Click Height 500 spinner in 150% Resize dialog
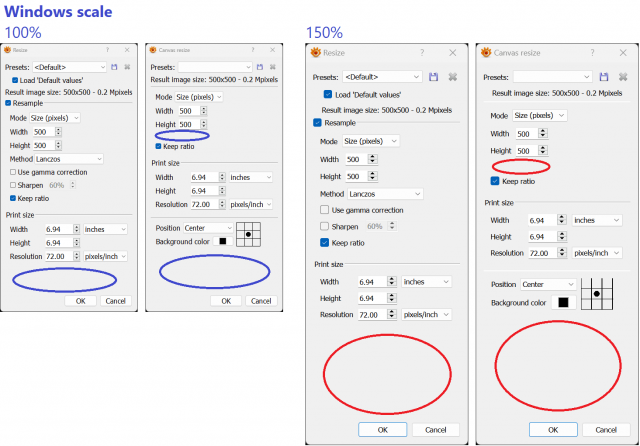 (372, 176)
